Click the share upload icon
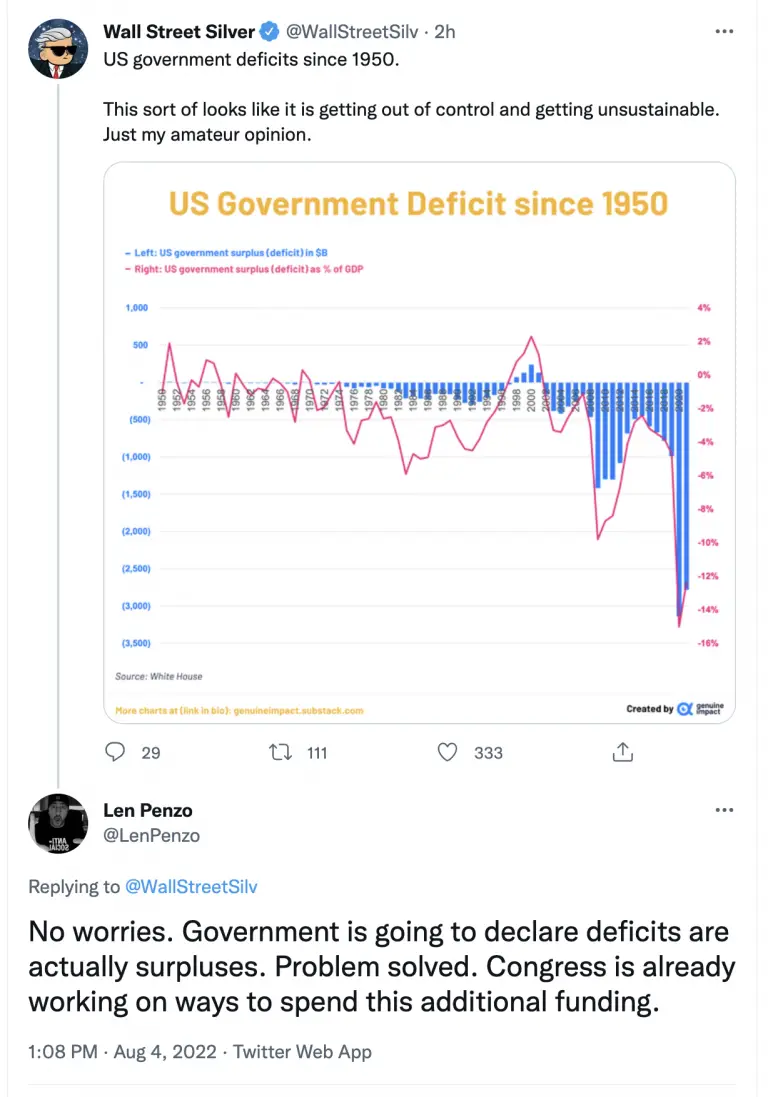This screenshot has width=768, height=1097. pyautogui.click(x=623, y=752)
